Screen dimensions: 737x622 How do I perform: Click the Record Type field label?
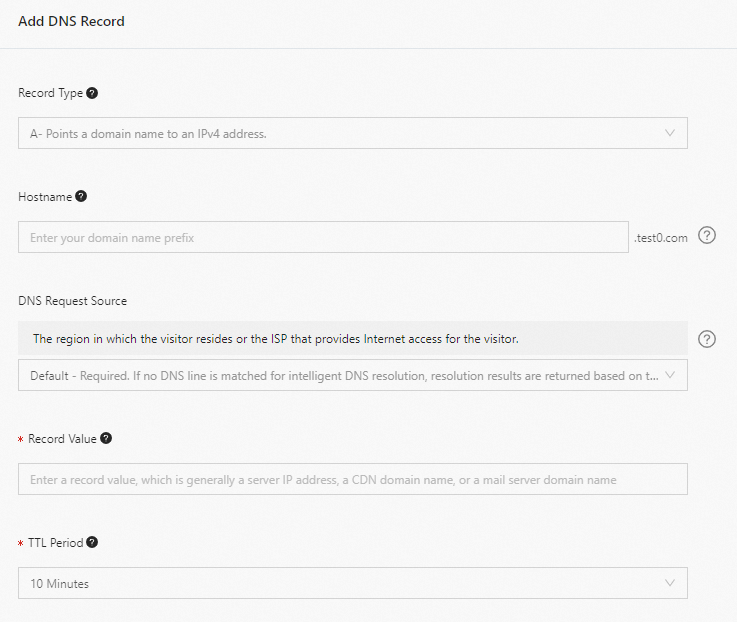50,93
